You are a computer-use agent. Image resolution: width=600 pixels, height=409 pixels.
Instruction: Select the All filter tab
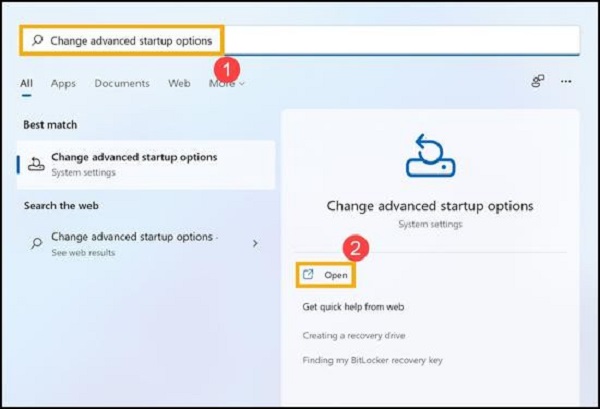coord(26,84)
